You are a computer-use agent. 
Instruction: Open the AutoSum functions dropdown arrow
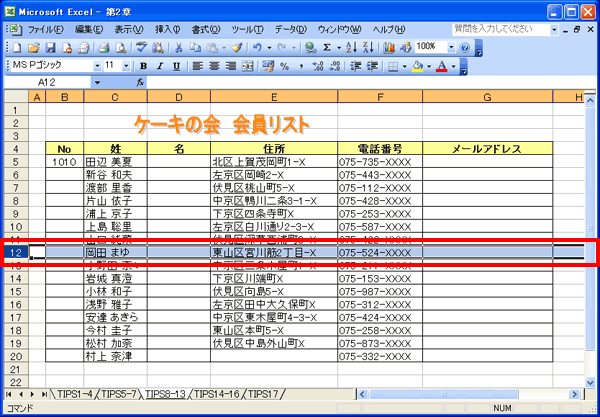(339, 48)
